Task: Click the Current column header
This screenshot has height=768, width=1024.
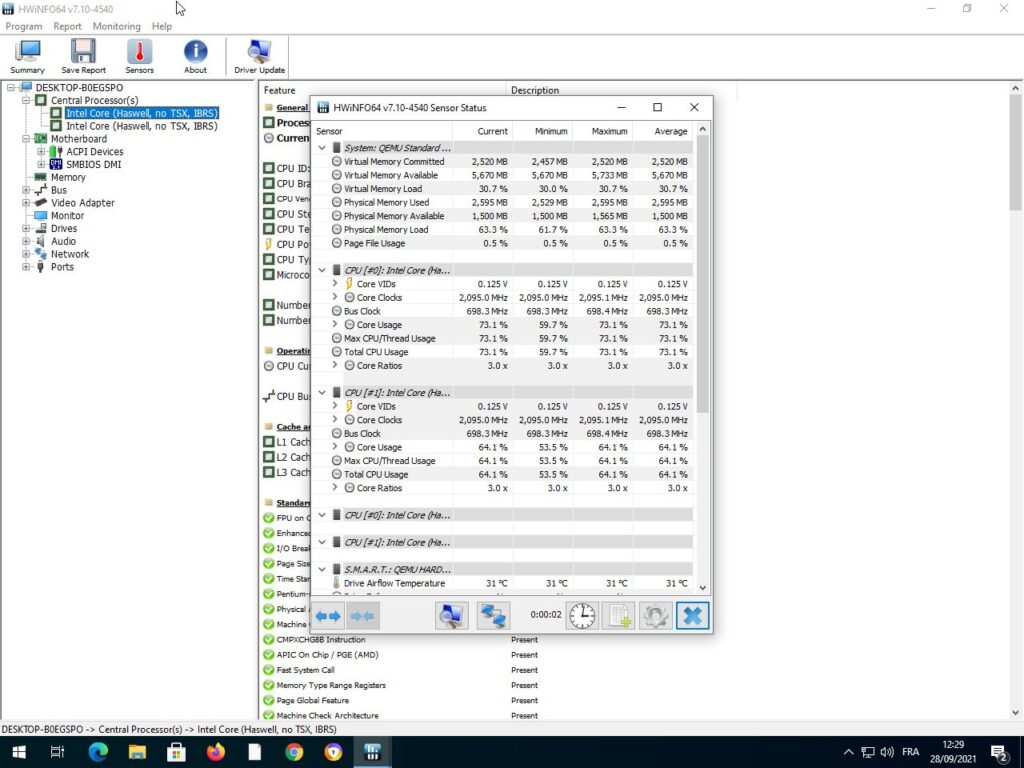Action: click(483, 131)
